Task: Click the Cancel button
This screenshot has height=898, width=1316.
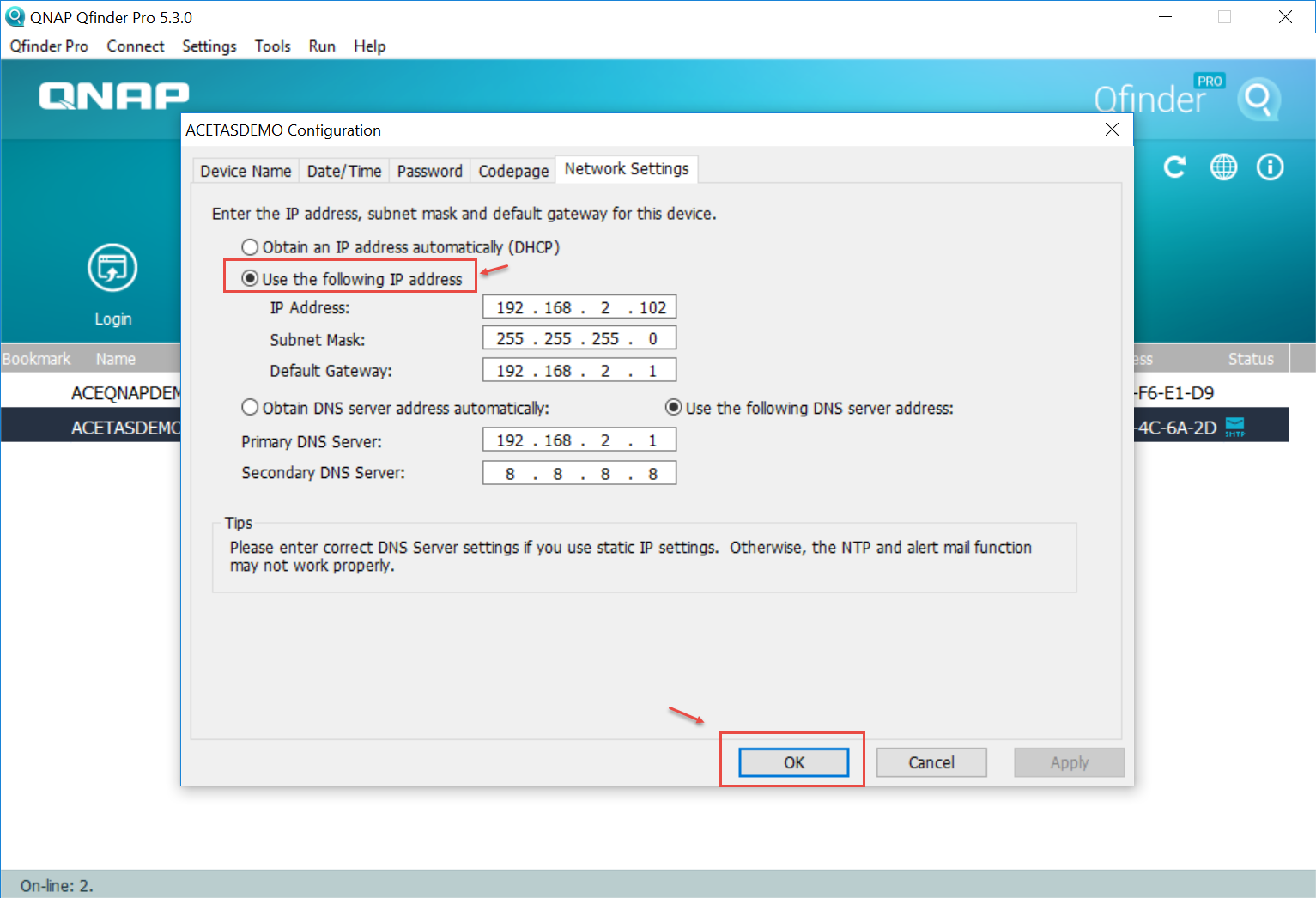Action: coord(931,762)
